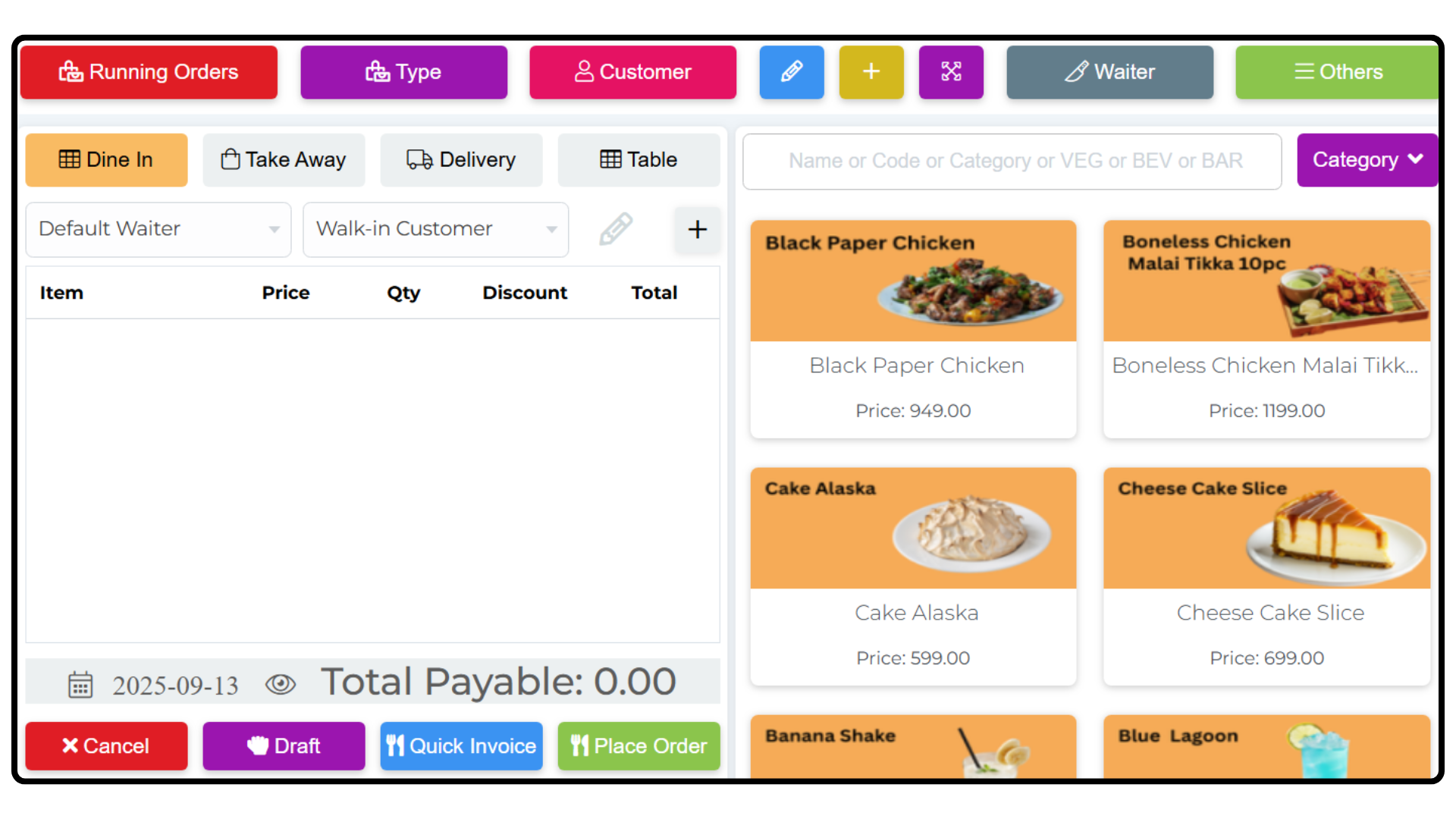
Task: Open the Category dropdown filter
Action: tap(1367, 160)
